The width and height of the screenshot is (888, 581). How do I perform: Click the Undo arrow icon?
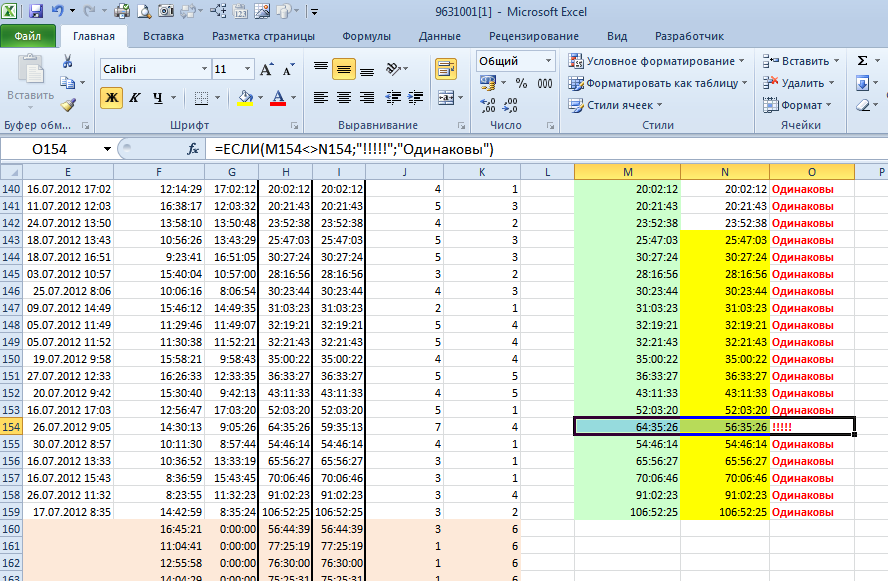pyautogui.click(x=58, y=11)
